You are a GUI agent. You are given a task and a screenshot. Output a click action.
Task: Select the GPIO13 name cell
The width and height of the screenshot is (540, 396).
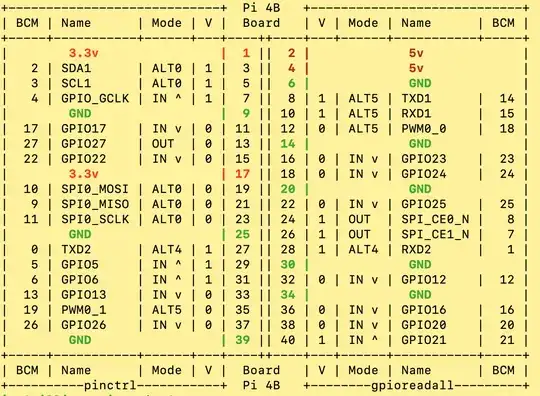coord(83,295)
